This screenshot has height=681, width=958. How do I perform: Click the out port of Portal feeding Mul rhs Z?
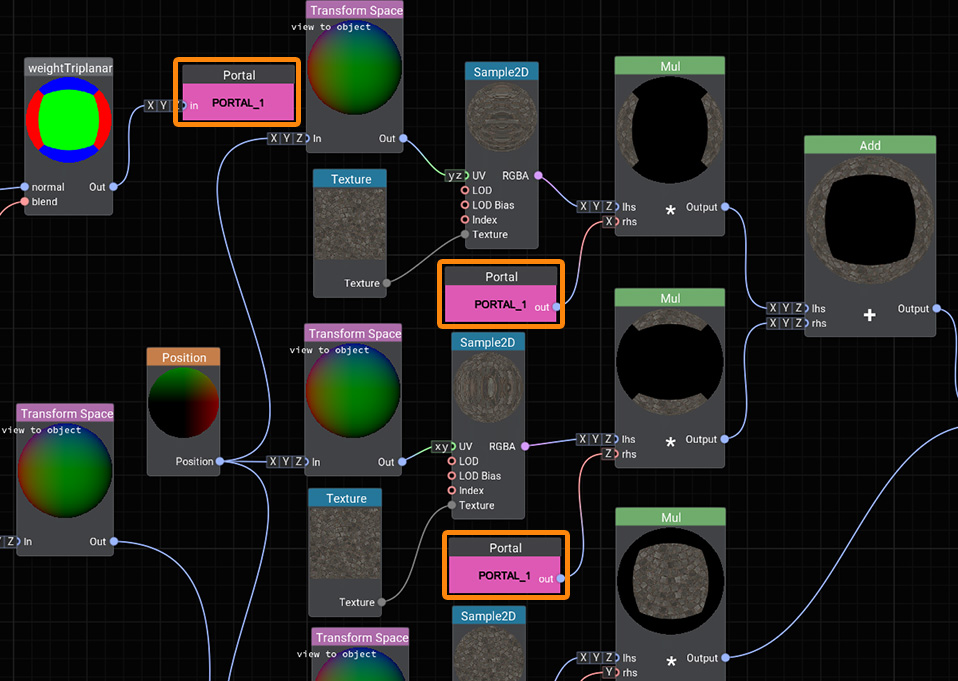click(x=560, y=578)
